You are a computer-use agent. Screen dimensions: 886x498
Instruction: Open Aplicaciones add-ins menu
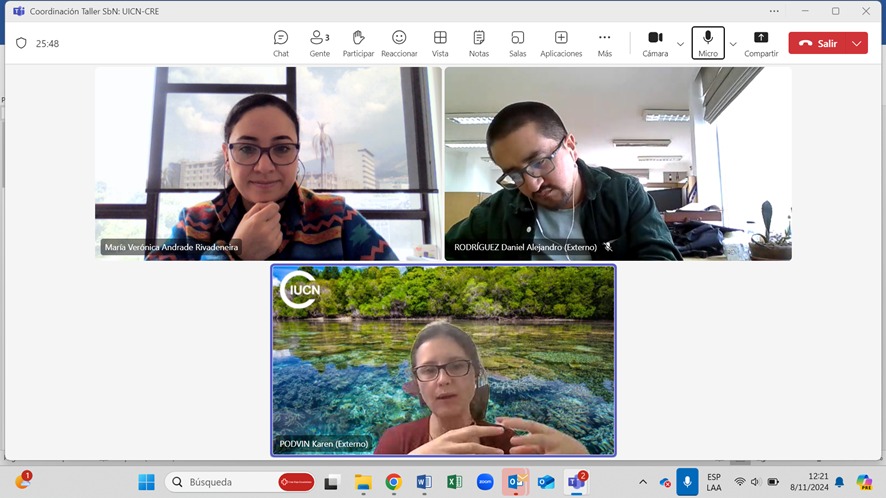(x=561, y=43)
